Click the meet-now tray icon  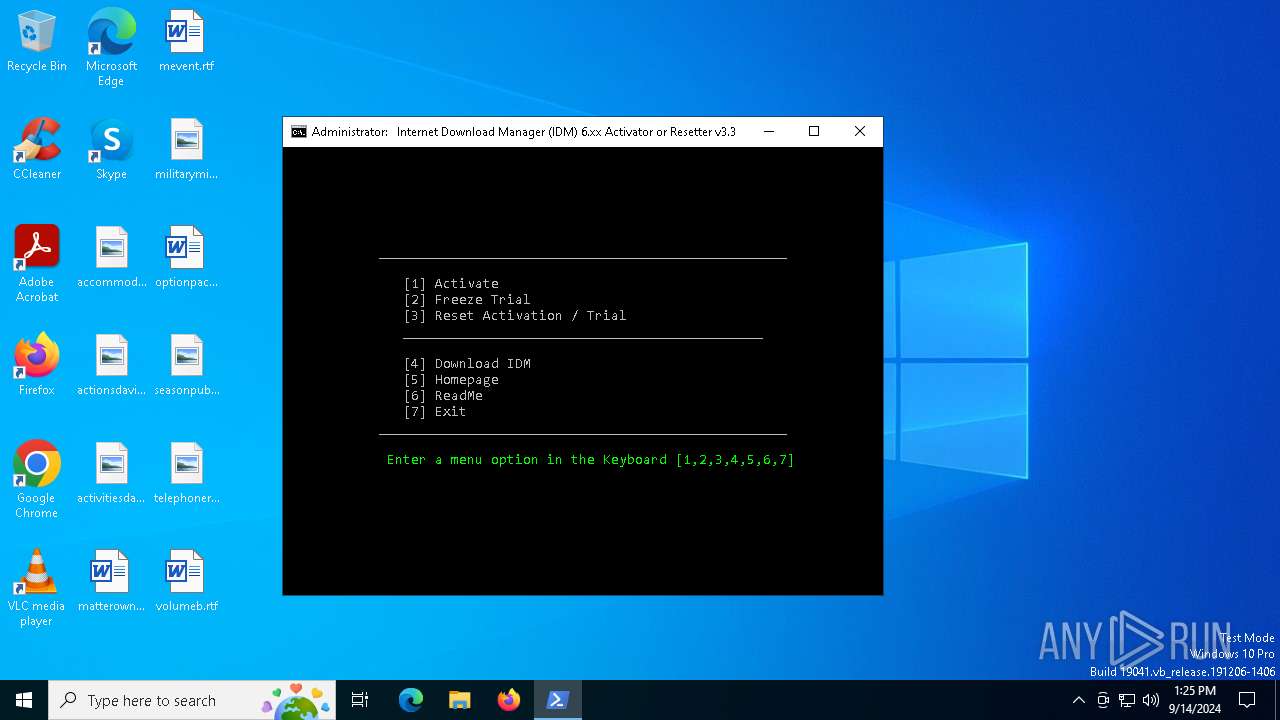tap(1103, 700)
